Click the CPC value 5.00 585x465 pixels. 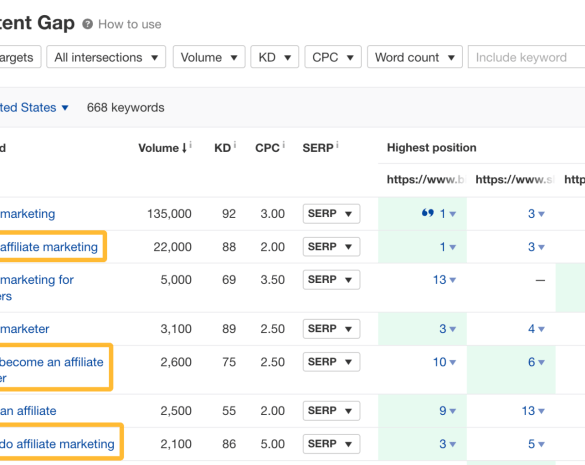[272, 444]
